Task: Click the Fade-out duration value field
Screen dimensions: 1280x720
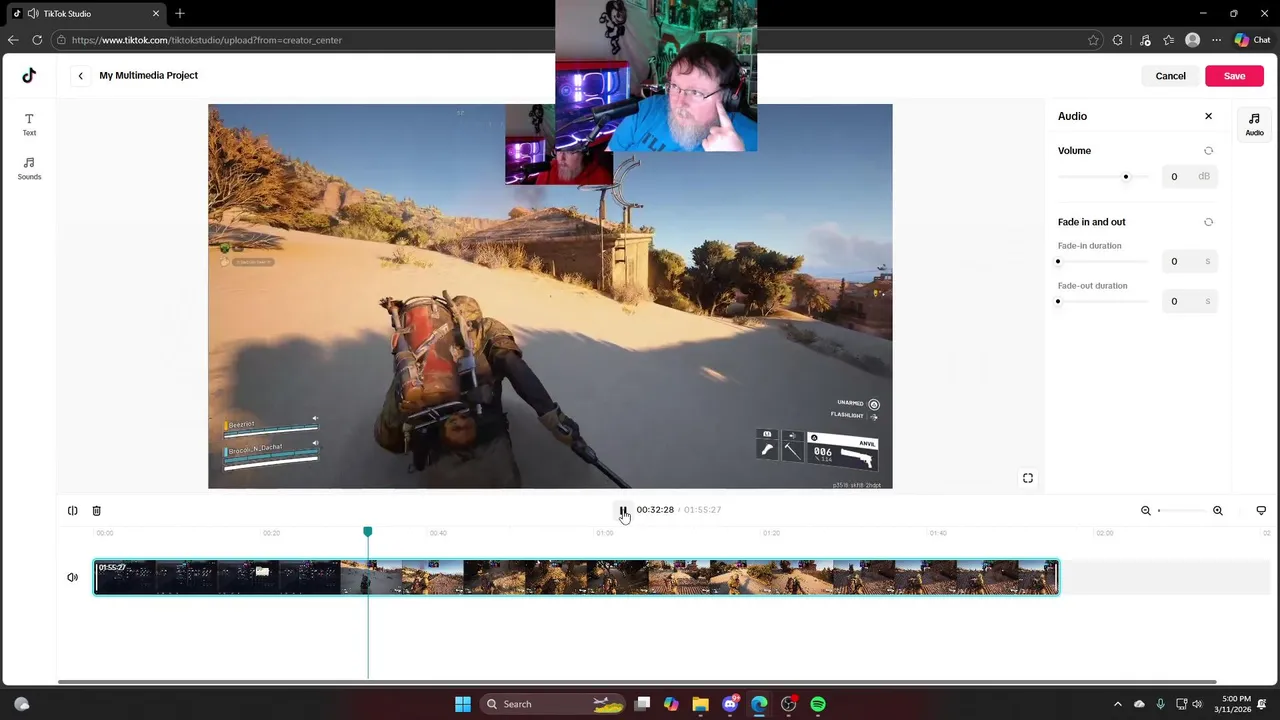Action: [1189, 301]
